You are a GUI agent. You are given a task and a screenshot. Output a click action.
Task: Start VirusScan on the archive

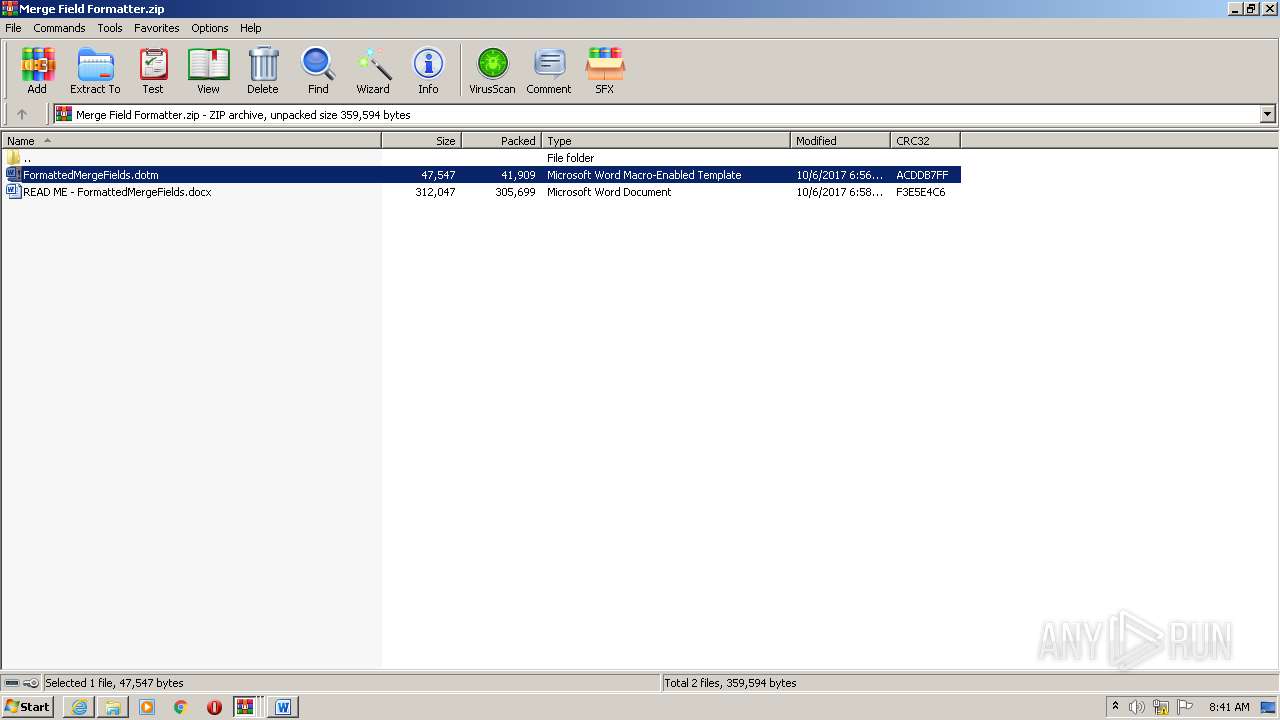[492, 70]
